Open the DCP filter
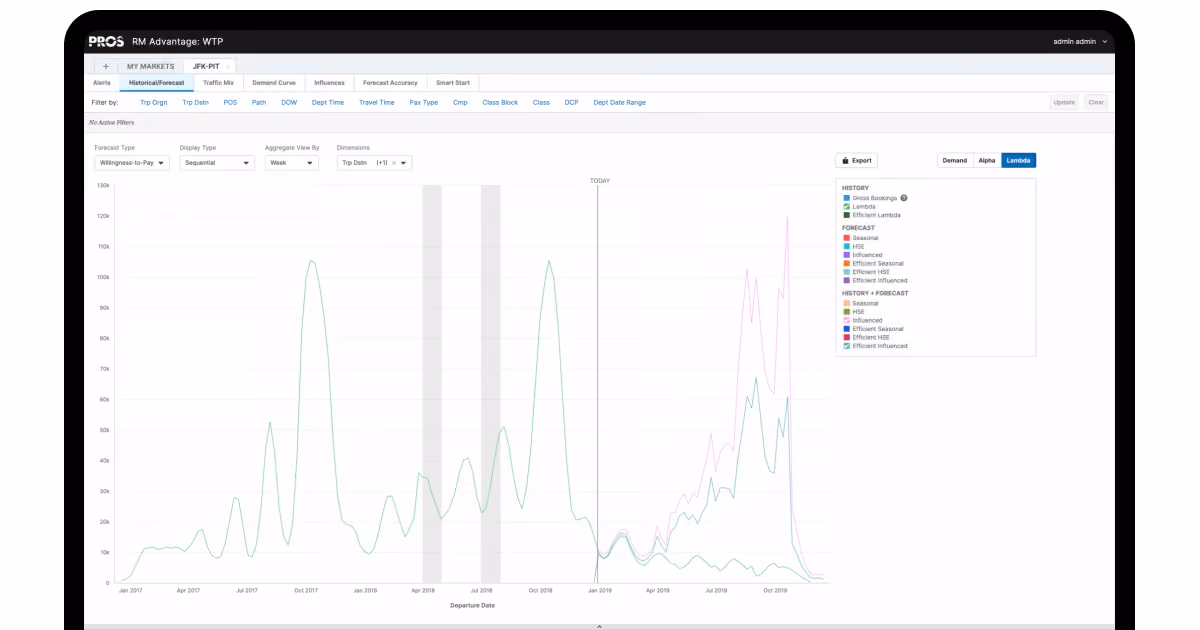 click(571, 102)
